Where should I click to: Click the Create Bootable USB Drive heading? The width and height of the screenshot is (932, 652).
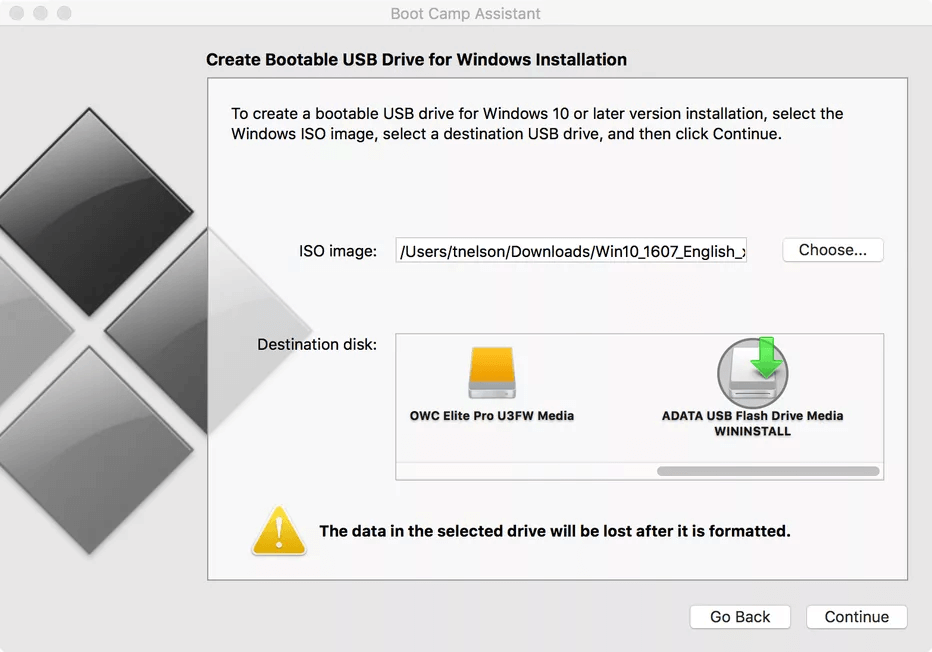click(416, 59)
